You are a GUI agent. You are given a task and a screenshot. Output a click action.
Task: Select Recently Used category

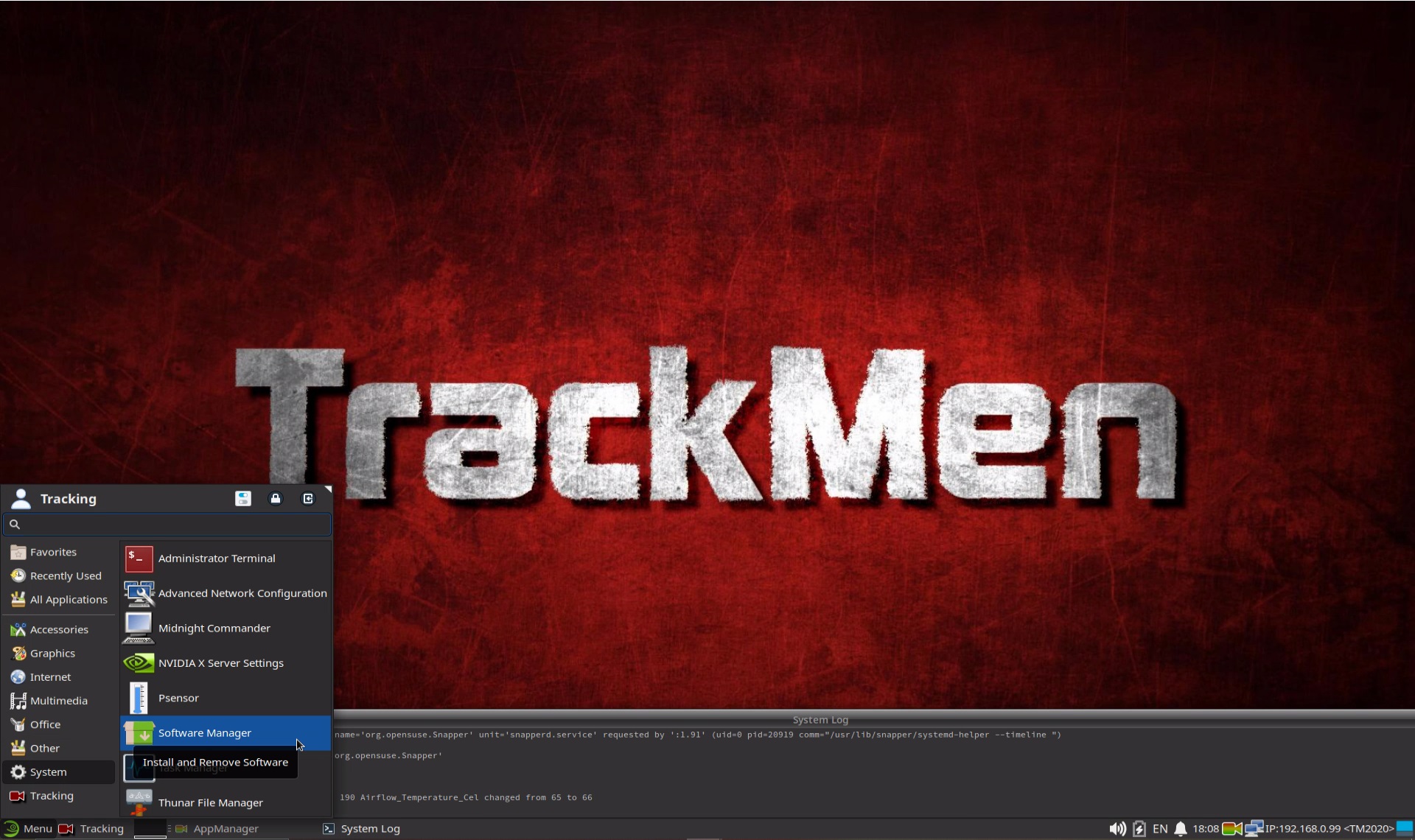(65, 576)
